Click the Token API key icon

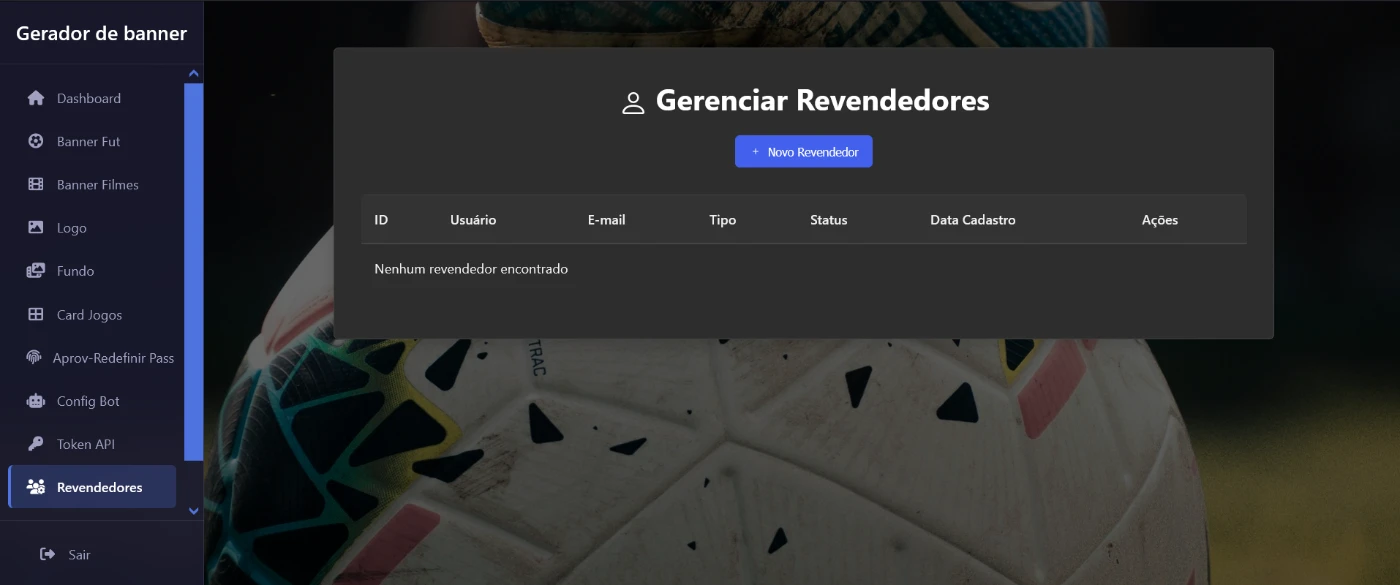point(36,444)
